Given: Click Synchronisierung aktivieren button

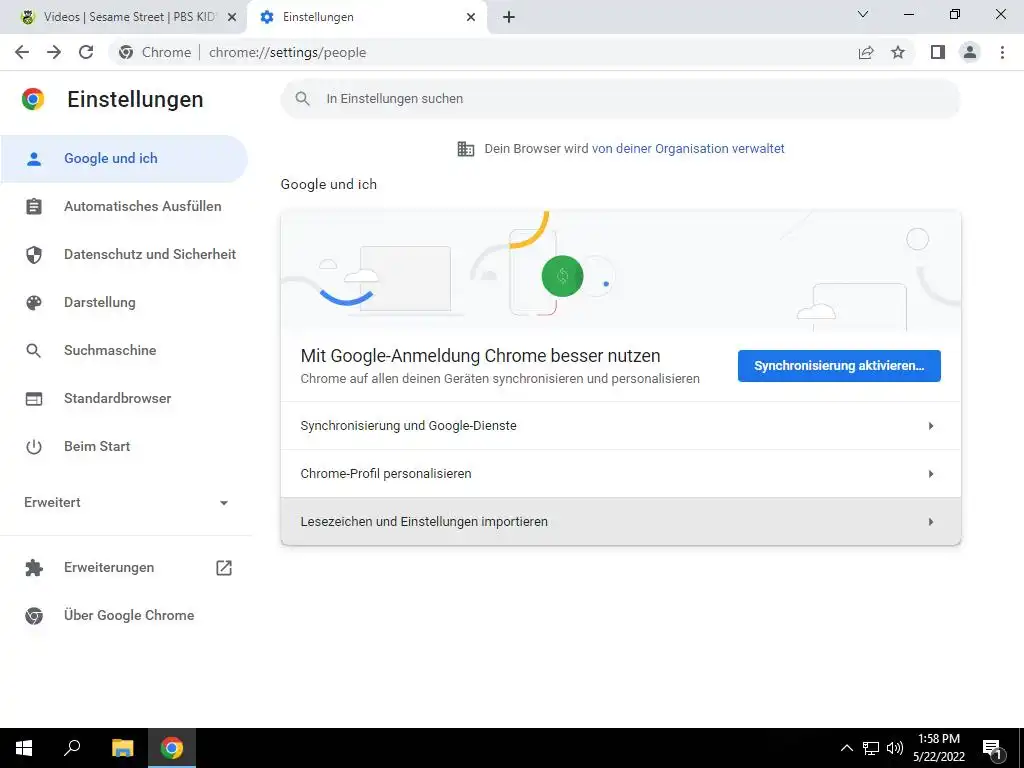Looking at the screenshot, I should pos(839,366).
